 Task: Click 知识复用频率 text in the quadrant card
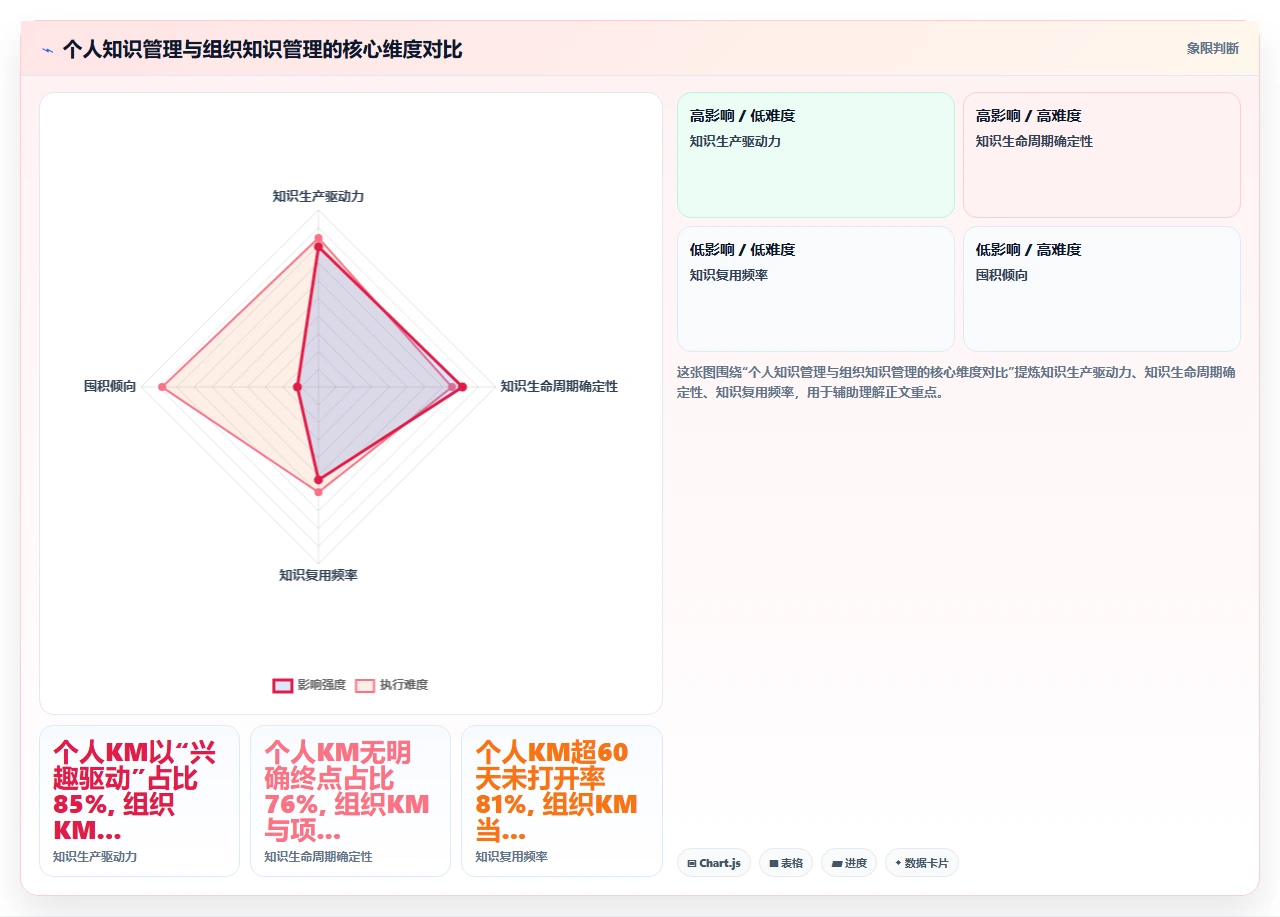click(x=729, y=275)
